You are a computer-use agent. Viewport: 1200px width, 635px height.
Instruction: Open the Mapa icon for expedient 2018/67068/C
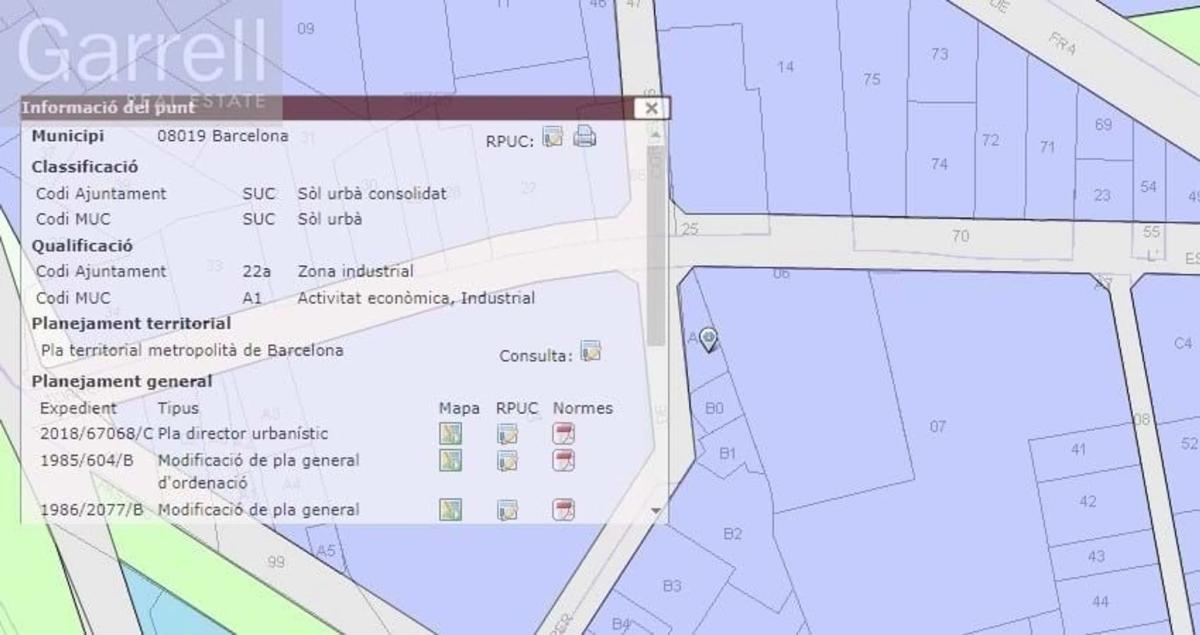tap(451, 434)
